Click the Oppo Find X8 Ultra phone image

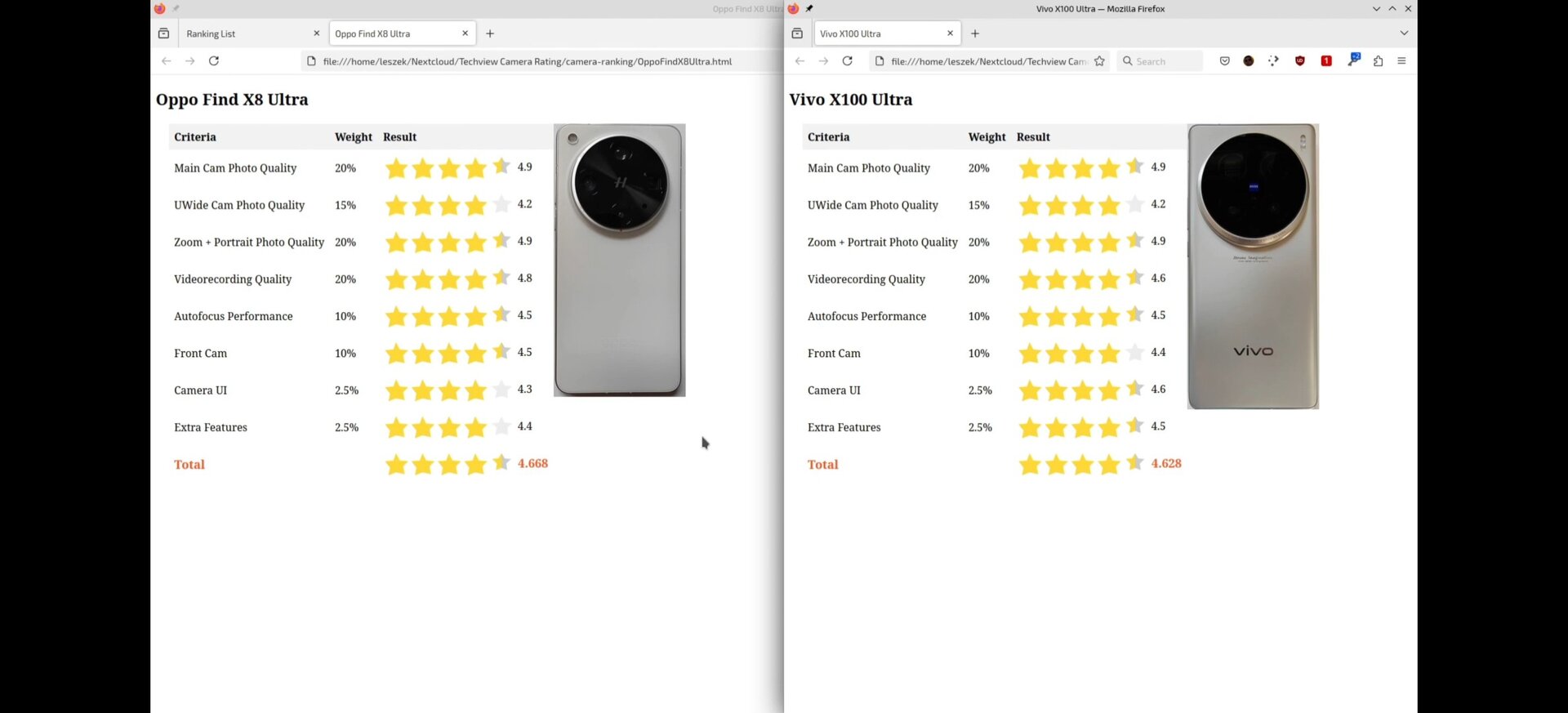pos(619,260)
